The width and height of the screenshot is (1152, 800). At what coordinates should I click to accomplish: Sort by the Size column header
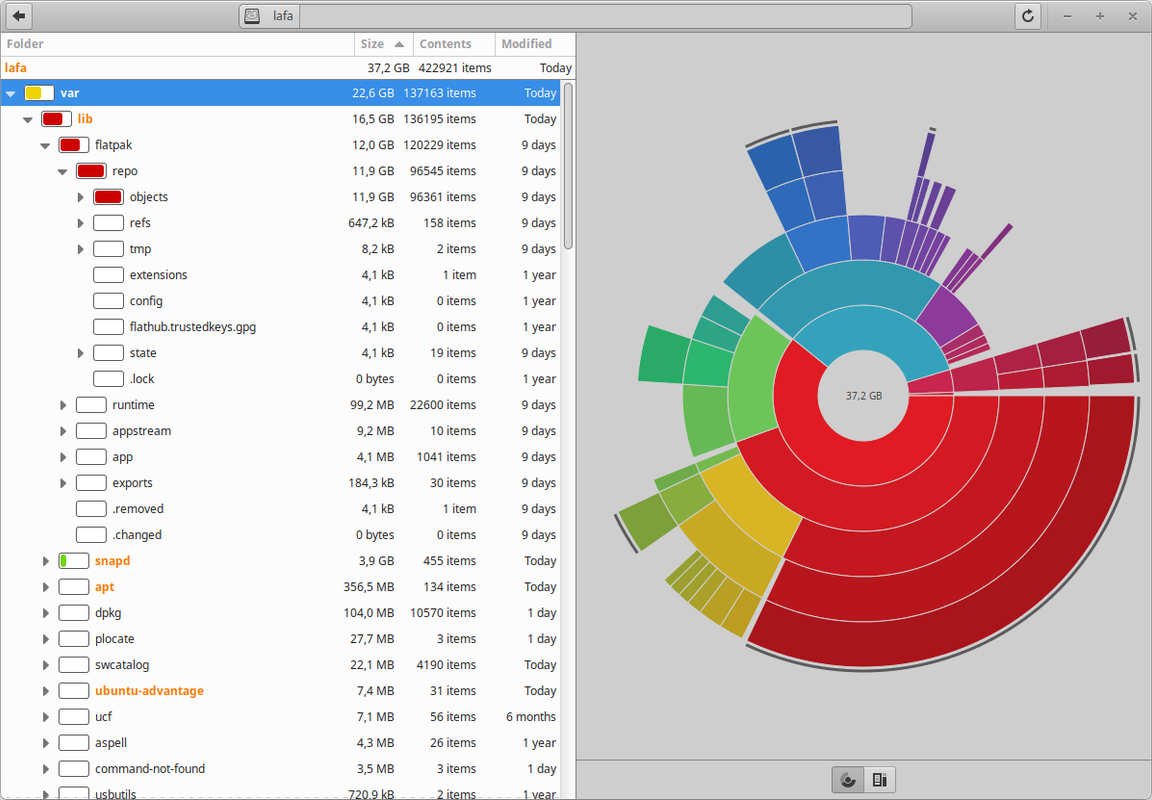coord(384,44)
